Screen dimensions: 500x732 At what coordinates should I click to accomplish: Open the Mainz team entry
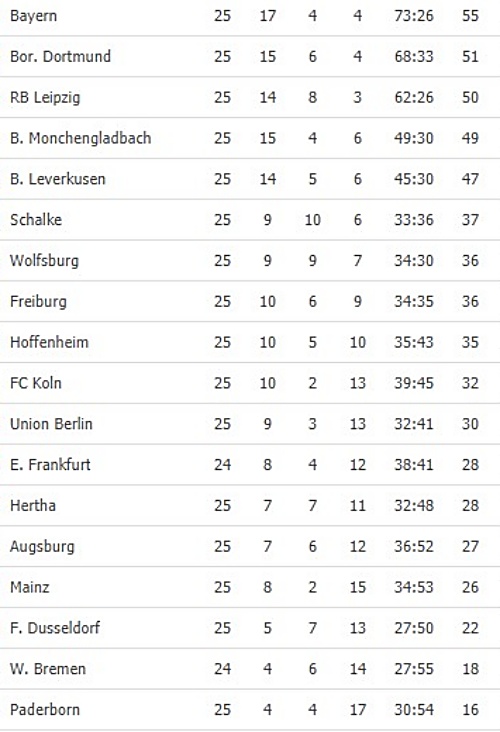(30, 587)
